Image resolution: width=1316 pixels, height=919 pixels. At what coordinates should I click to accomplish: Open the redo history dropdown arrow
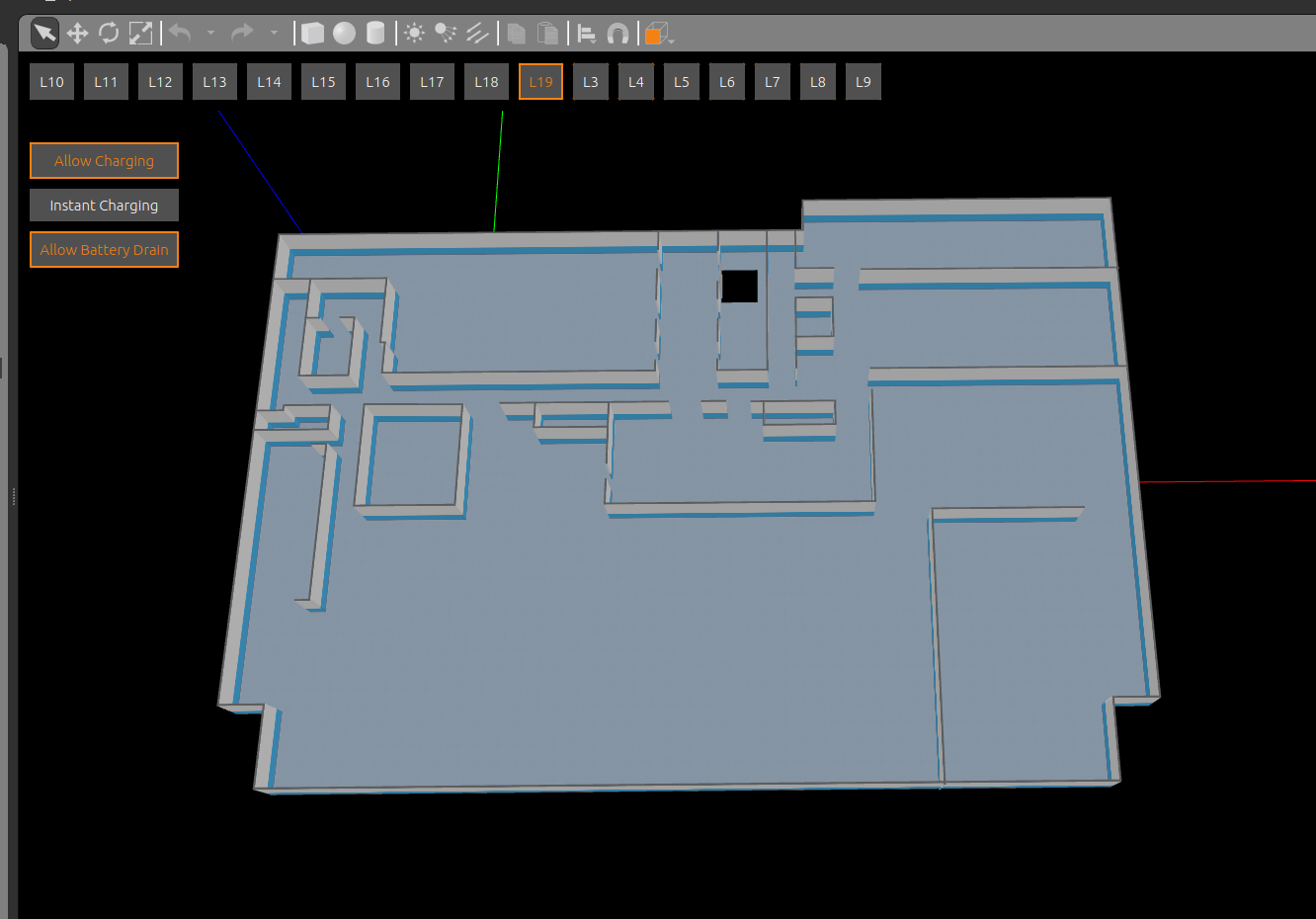click(274, 34)
